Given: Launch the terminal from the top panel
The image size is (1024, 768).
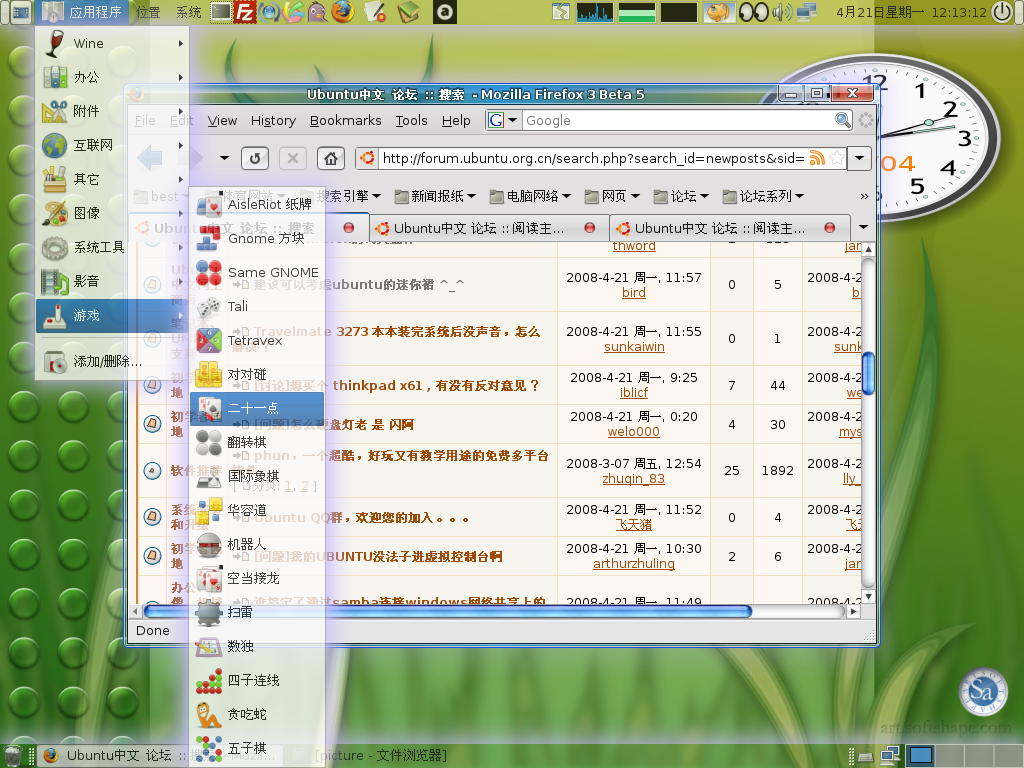Looking at the screenshot, I should click(221, 12).
